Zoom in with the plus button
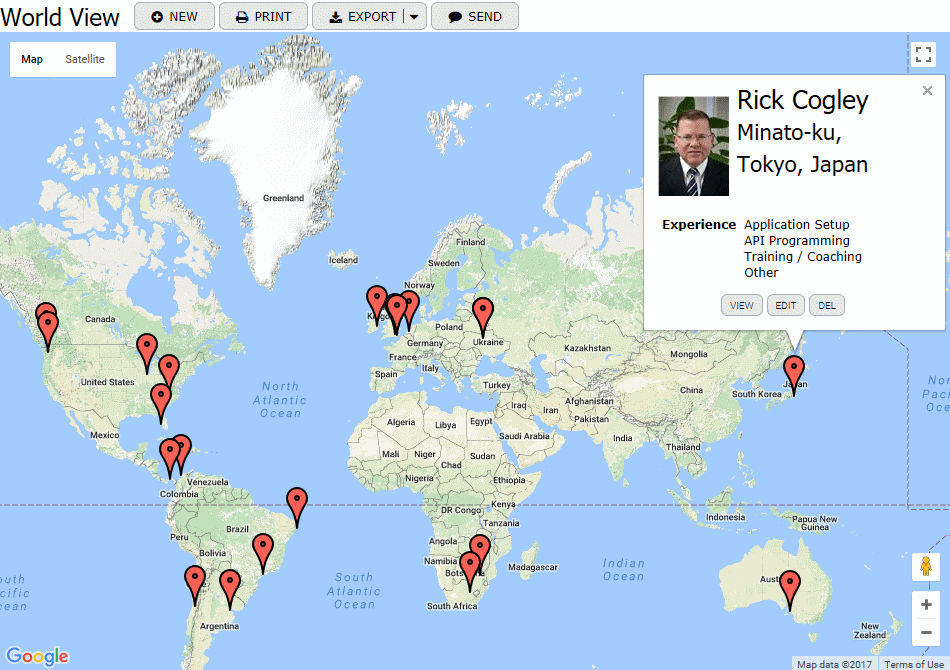The height and width of the screenshot is (670, 950). 926,605
